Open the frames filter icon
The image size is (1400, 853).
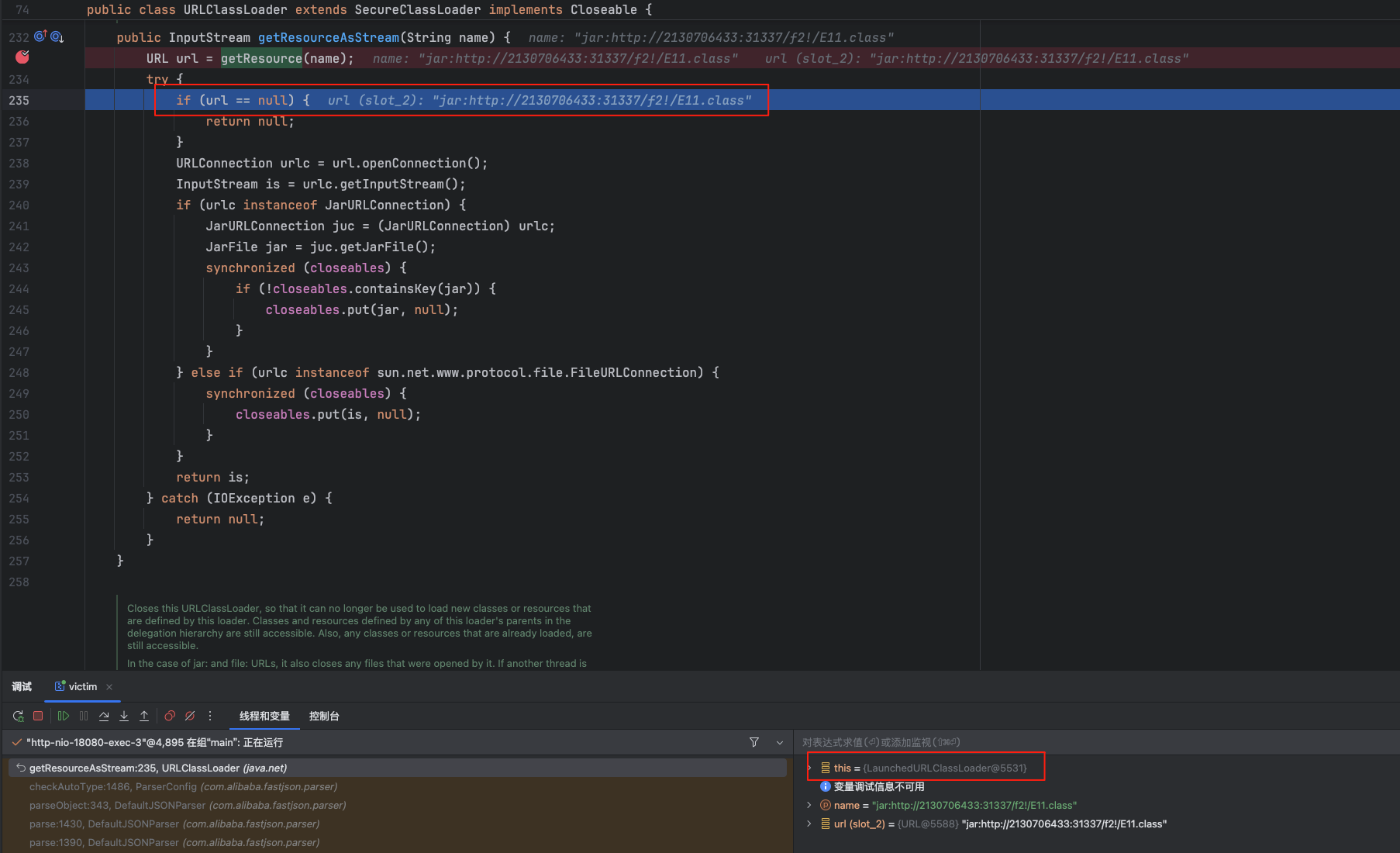tap(754, 742)
